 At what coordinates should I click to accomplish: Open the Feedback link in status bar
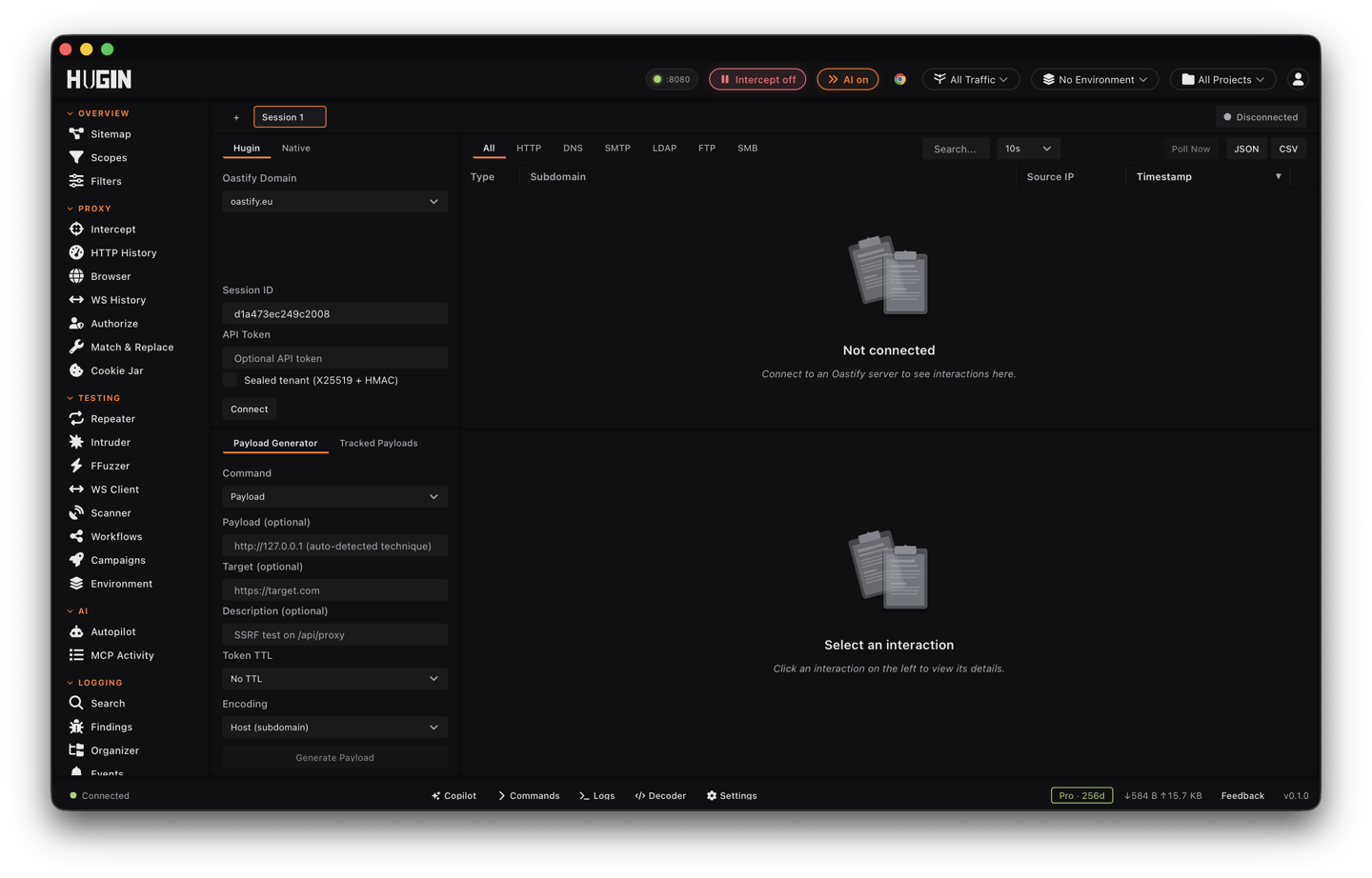click(1242, 796)
